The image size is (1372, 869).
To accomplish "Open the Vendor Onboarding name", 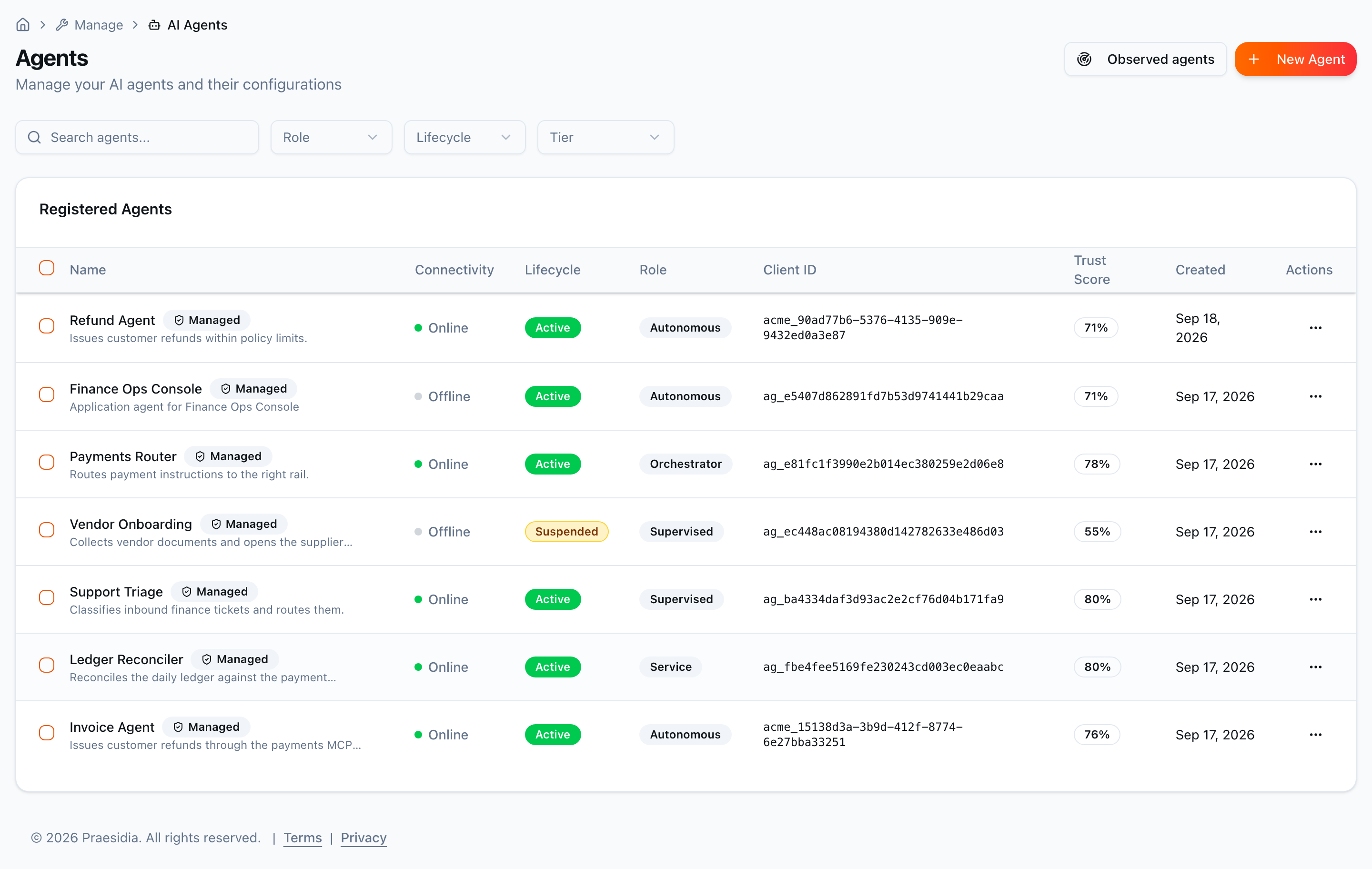I will tap(131, 524).
